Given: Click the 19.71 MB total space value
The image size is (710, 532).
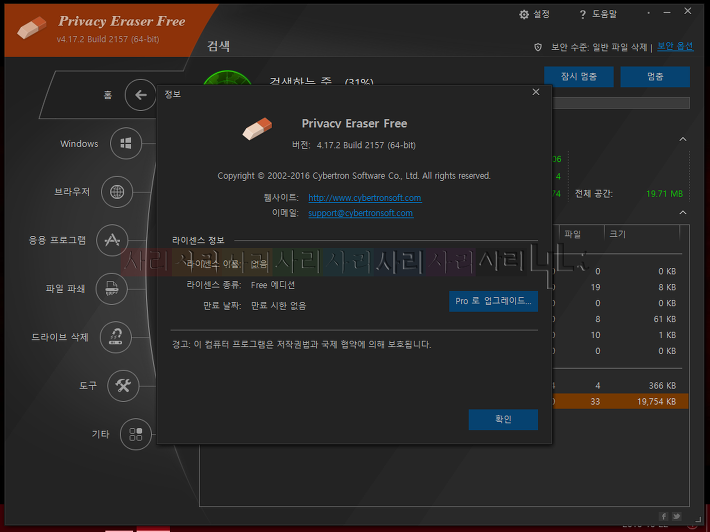Looking at the screenshot, I should coord(664,194).
